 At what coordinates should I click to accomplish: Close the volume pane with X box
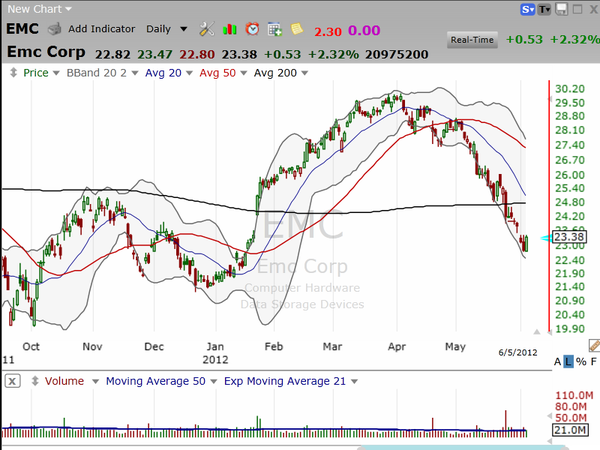point(11,381)
